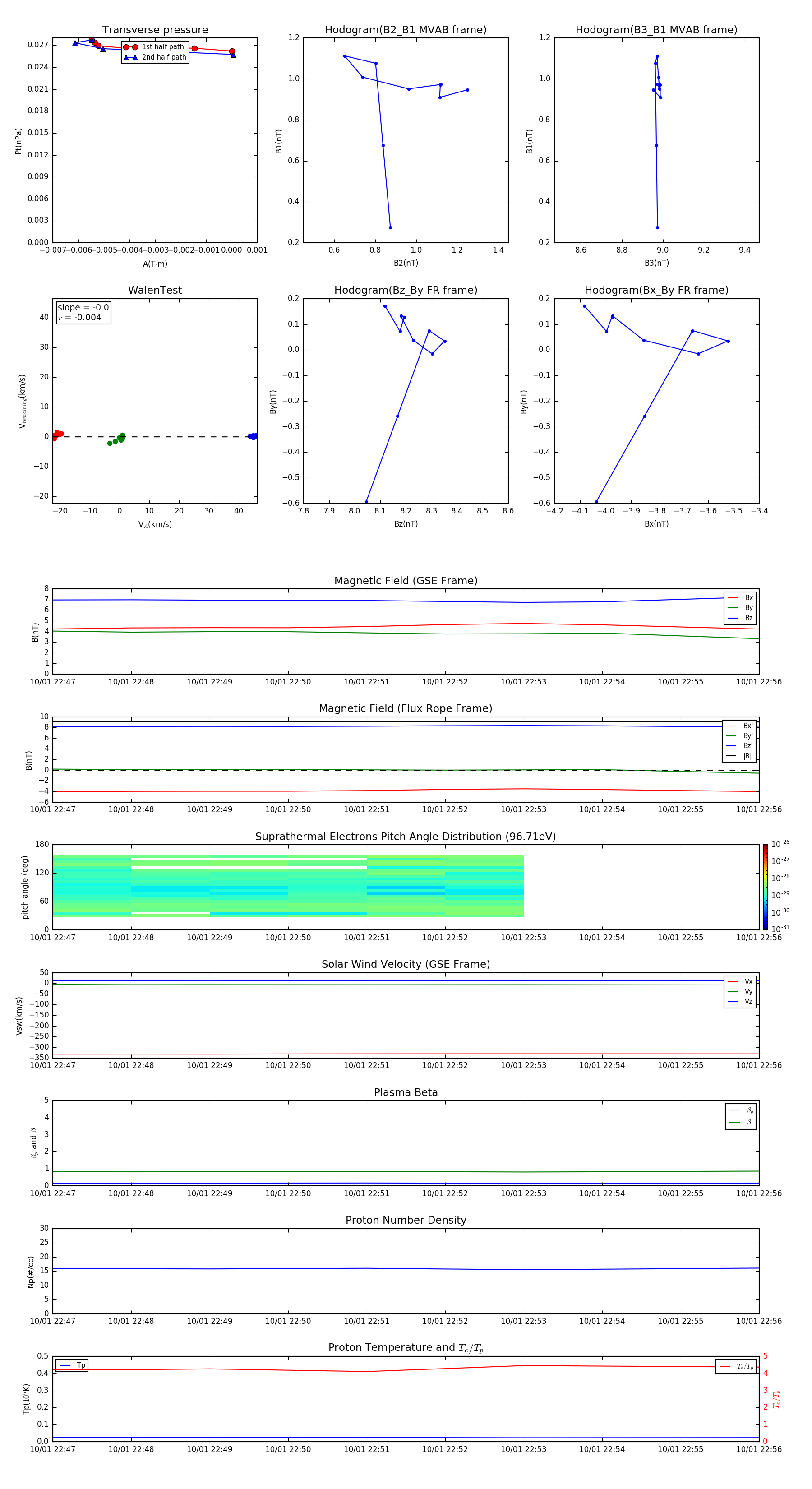The image size is (812, 1489).
Task: Click the green point cluster in WalenTest
Action: (x=116, y=439)
